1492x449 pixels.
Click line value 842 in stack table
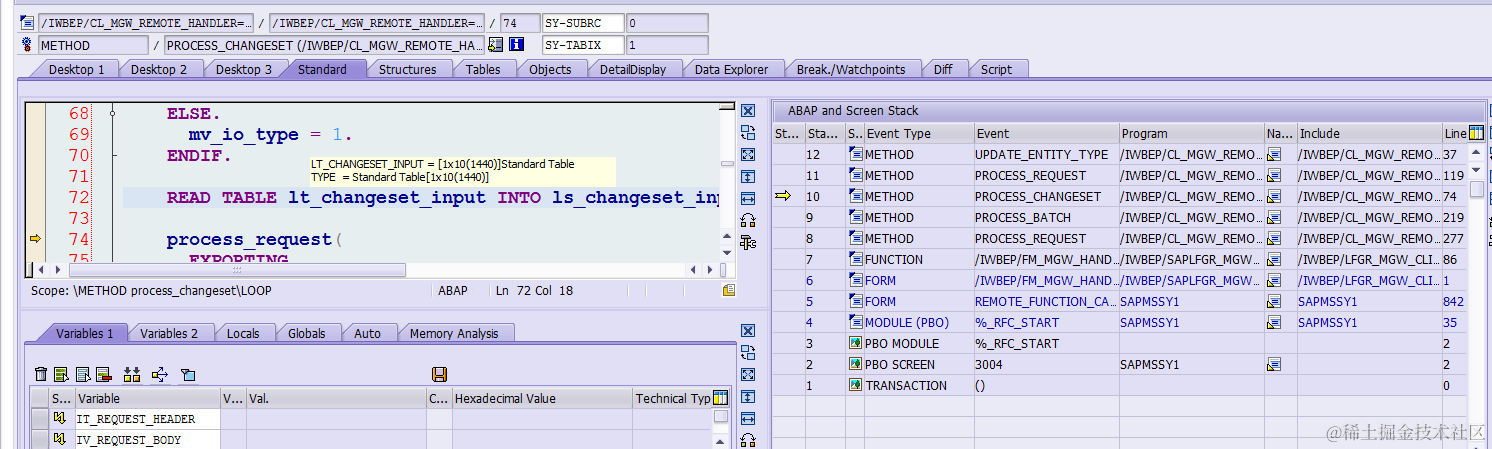[1453, 301]
